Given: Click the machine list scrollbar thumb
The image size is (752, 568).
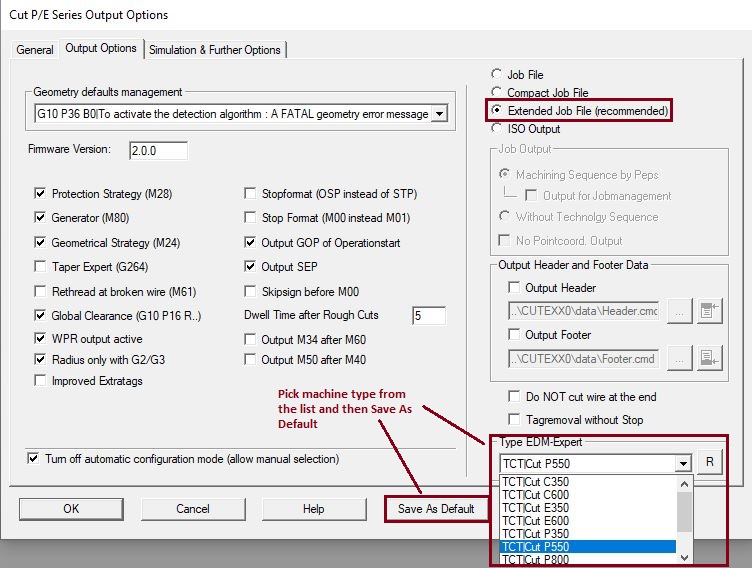Looking at the screenshot, I should (684, 512).
